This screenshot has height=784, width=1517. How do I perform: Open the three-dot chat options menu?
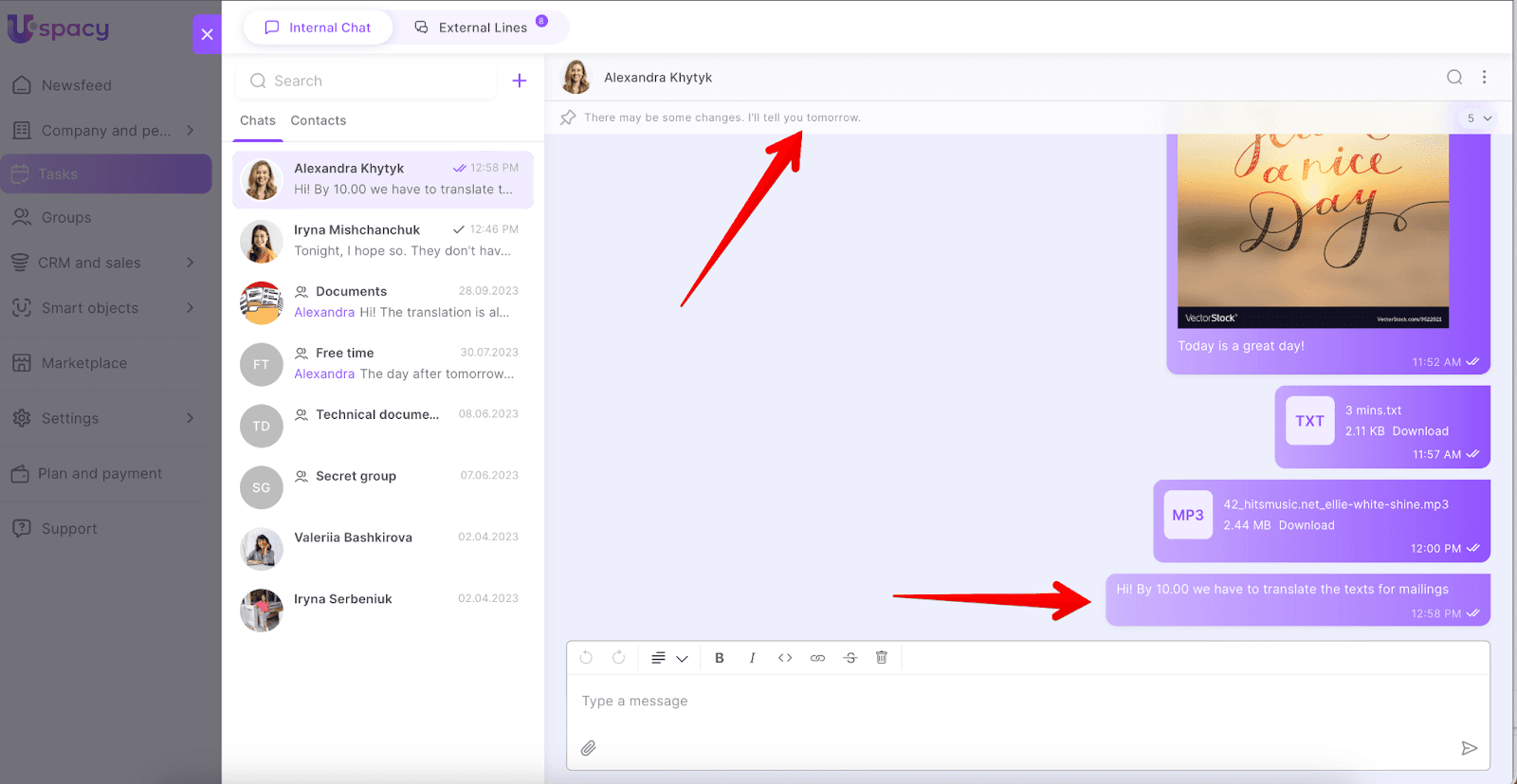[1484, 78]
